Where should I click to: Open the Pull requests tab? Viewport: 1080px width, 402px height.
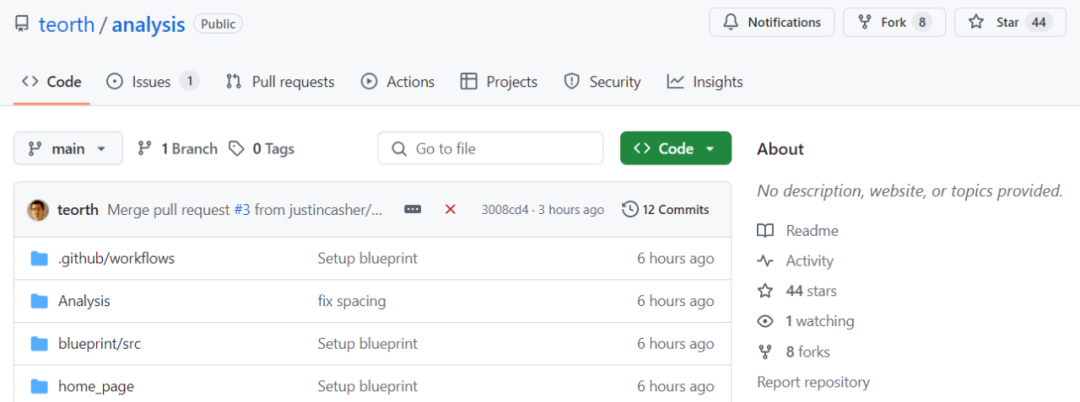tap(280, 82)
